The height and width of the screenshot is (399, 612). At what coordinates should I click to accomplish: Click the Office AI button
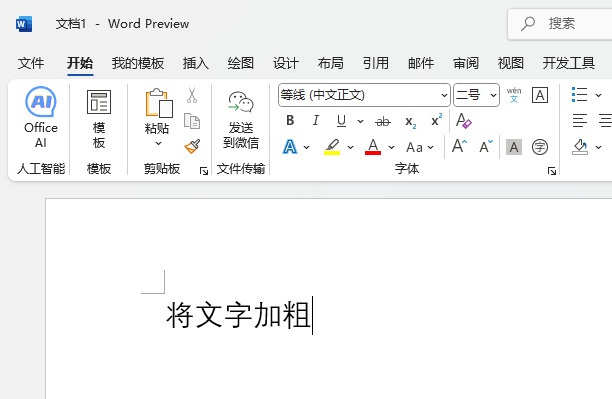click(x=41, y=117)
